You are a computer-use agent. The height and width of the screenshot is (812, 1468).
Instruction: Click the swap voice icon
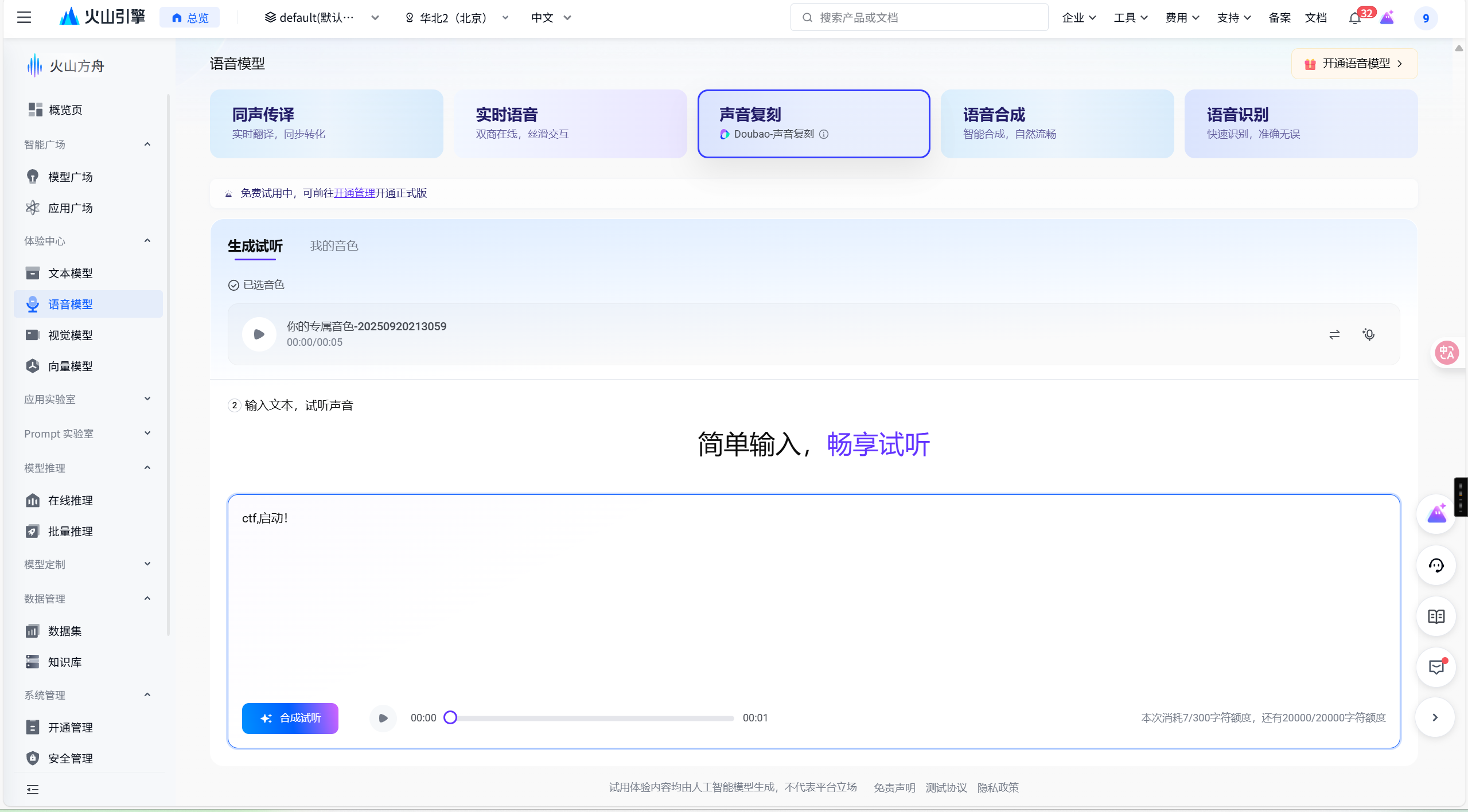pos(1334,334)
